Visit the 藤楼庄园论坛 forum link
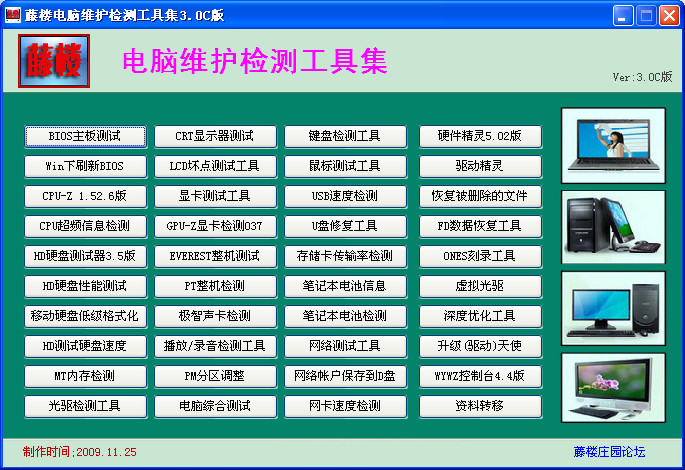The image size is (685, 470). 609,452
